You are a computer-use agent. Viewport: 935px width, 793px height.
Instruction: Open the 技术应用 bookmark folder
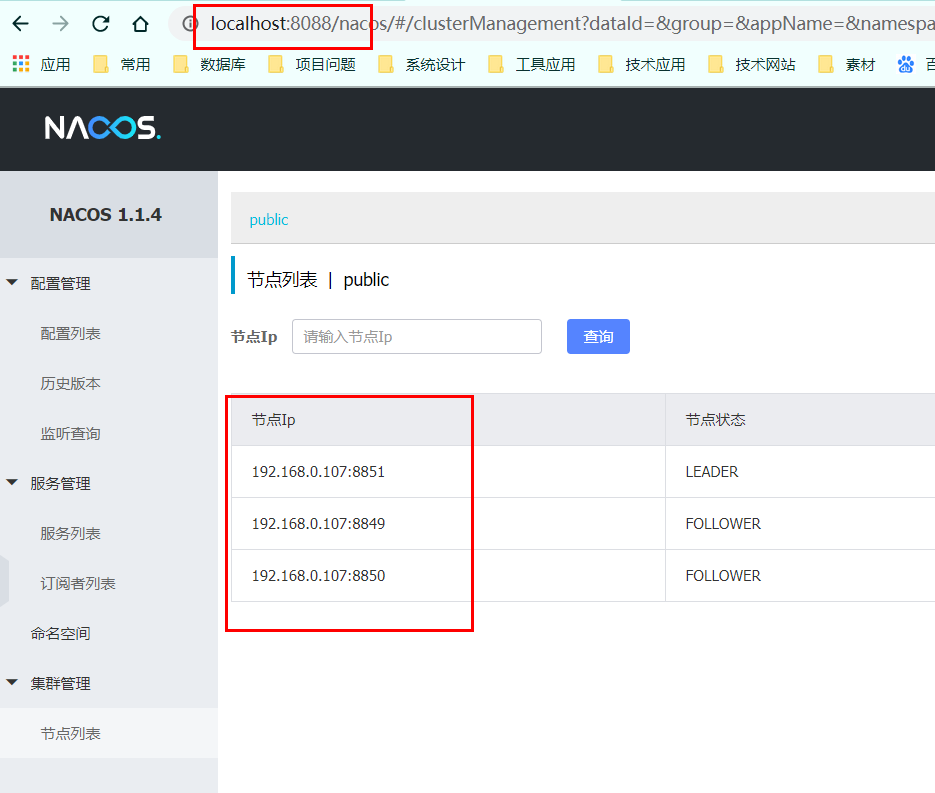641,64
